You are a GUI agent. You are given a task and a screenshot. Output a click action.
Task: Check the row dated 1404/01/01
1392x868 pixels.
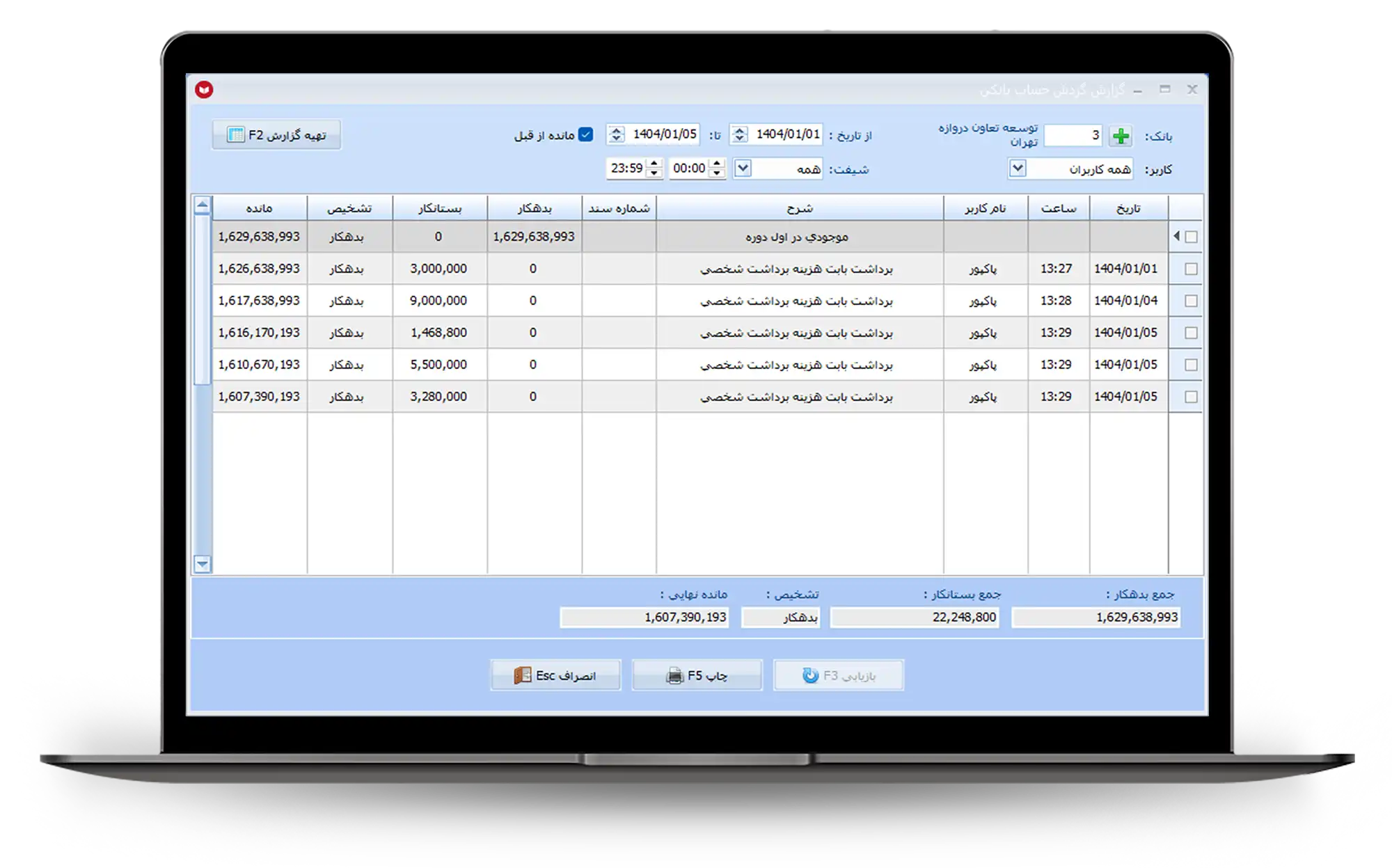1191,269
